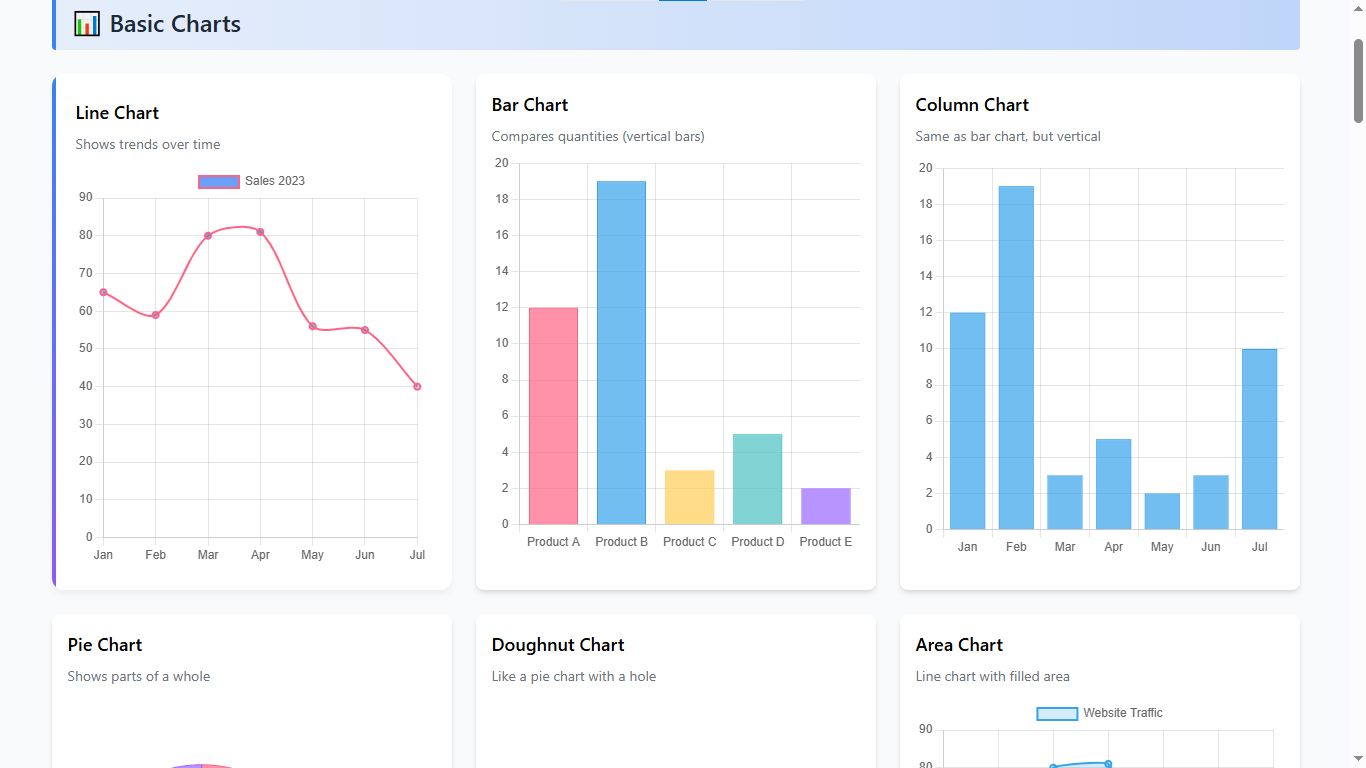Select the Pie Chart card title
1366x768 pixels.
tap(105, 645)
